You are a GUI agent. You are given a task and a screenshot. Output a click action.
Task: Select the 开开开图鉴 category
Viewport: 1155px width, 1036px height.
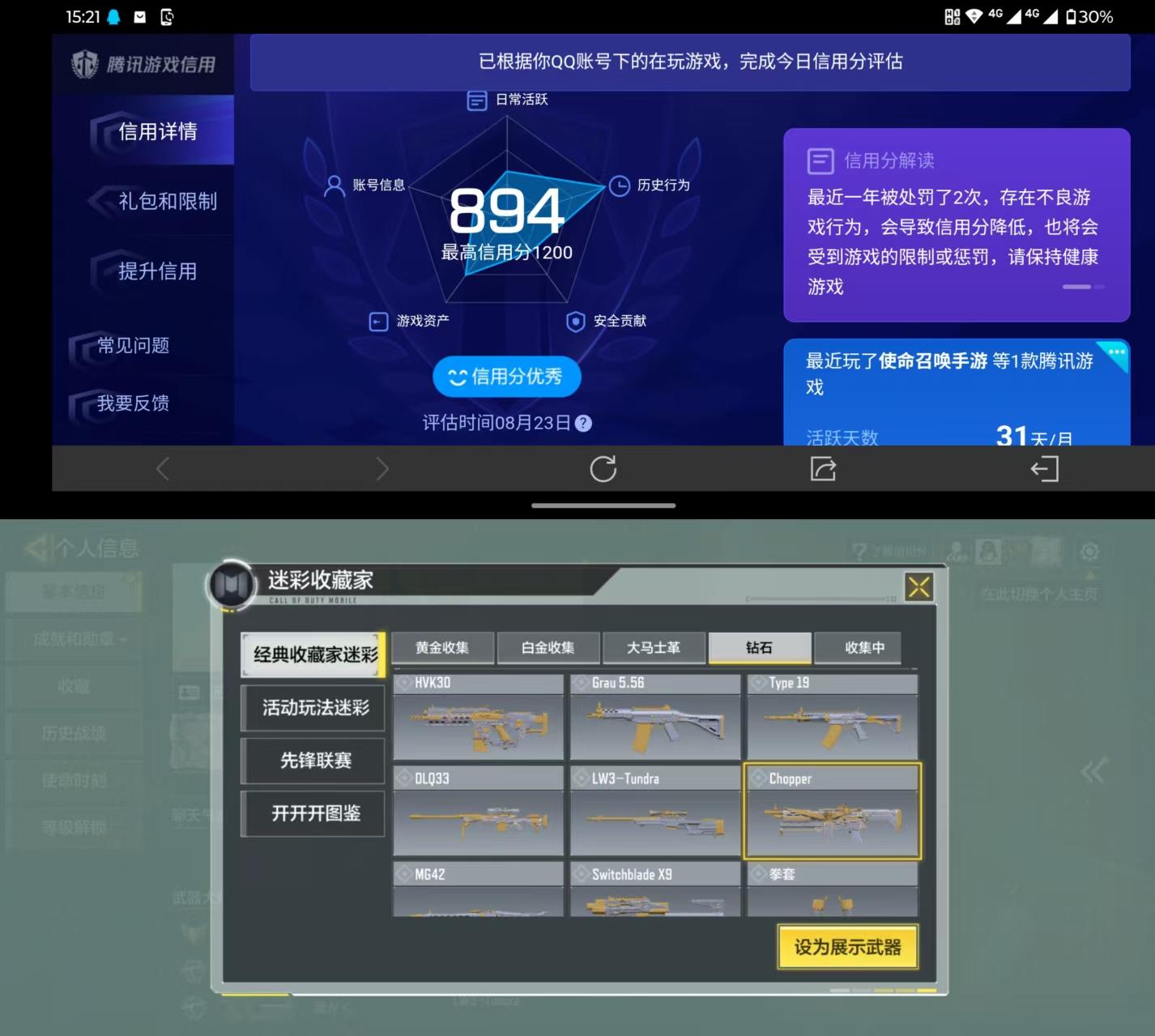coord(313,813)
